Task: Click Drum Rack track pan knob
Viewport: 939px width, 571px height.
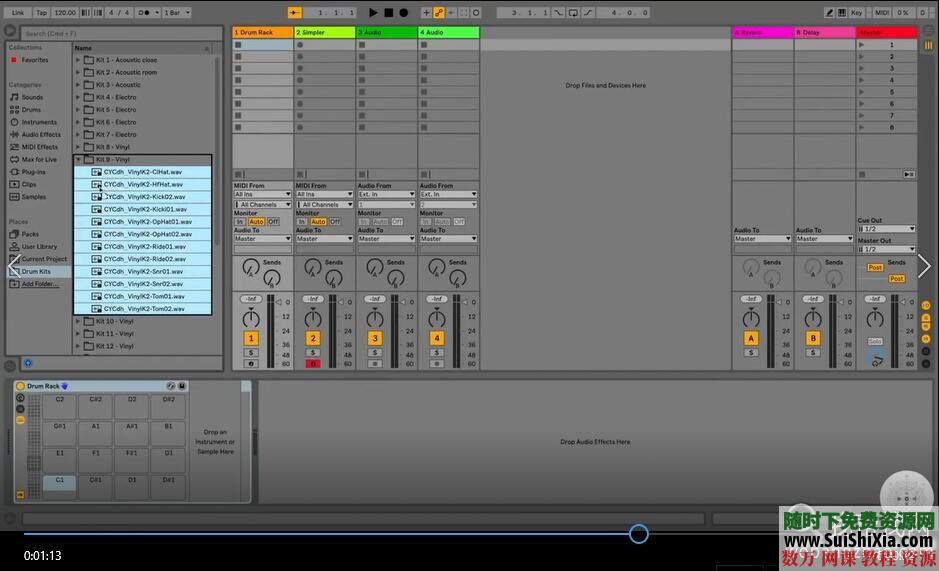Action: point(251,318)
